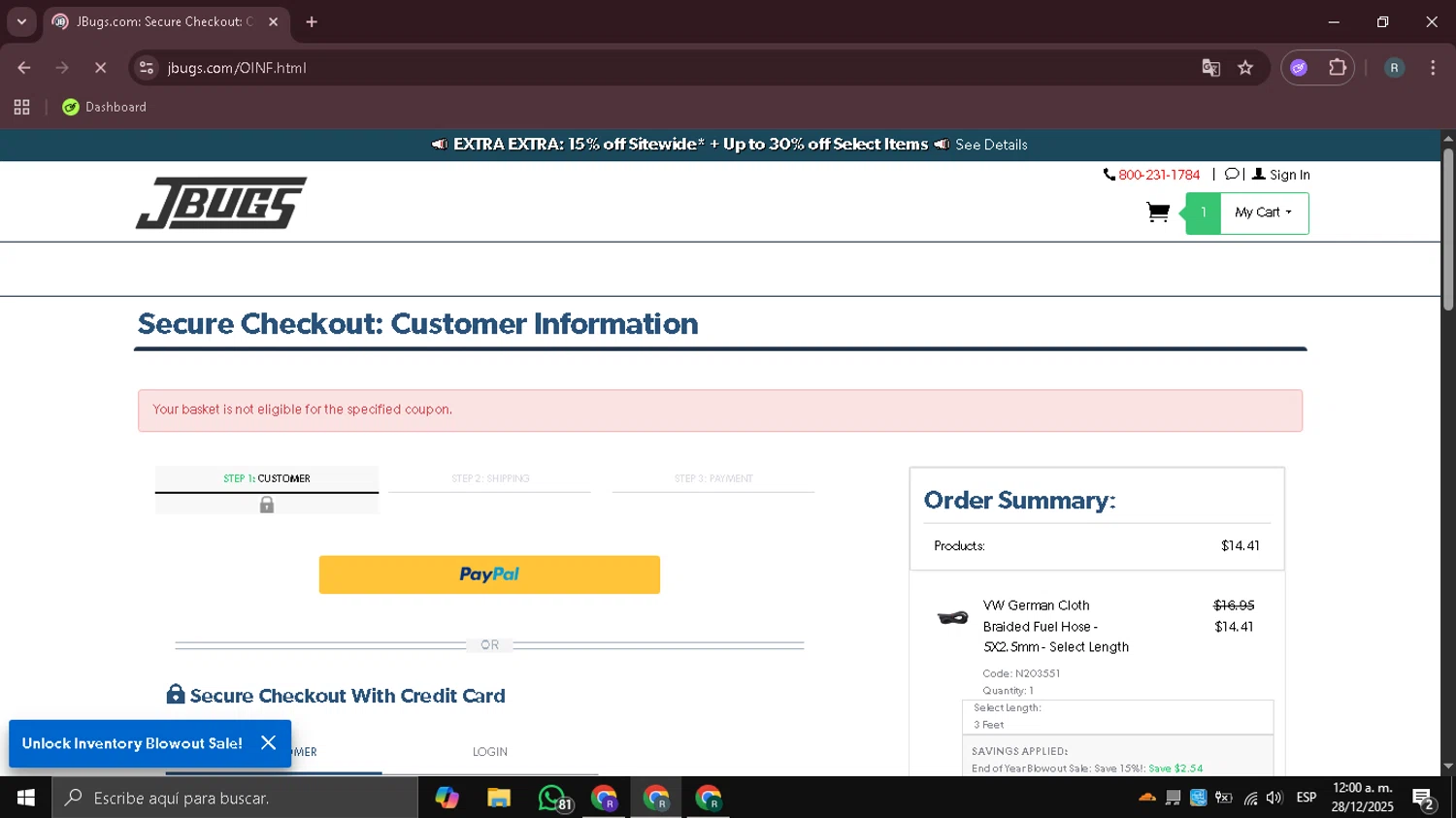Viewport: 1456px width, 818px height.
Task: Select the Step 2: Shipping tab
Action: point(490,478)
